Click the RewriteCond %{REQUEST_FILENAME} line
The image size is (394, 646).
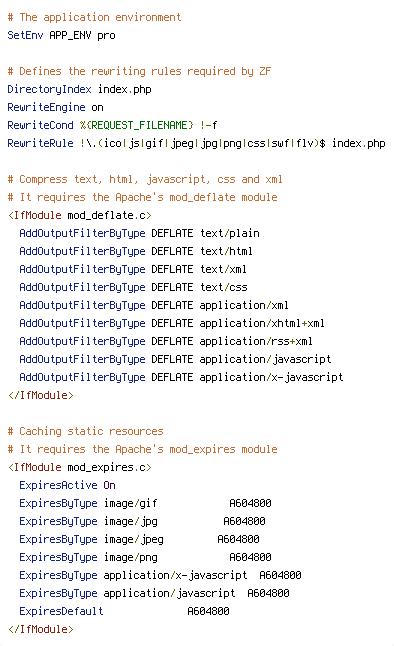coord(113,125)
